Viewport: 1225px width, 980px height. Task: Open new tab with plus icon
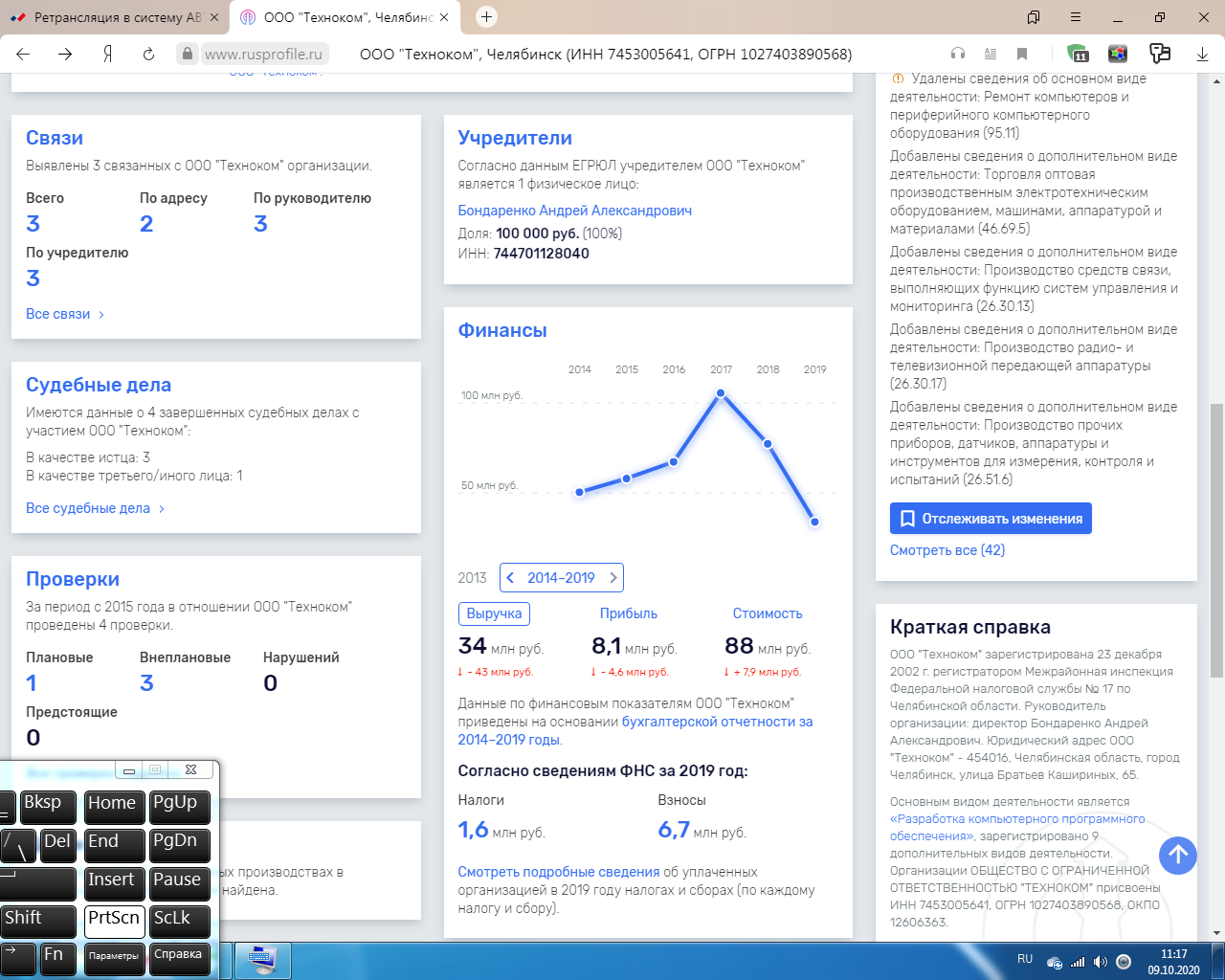click(x=486, y=17)
